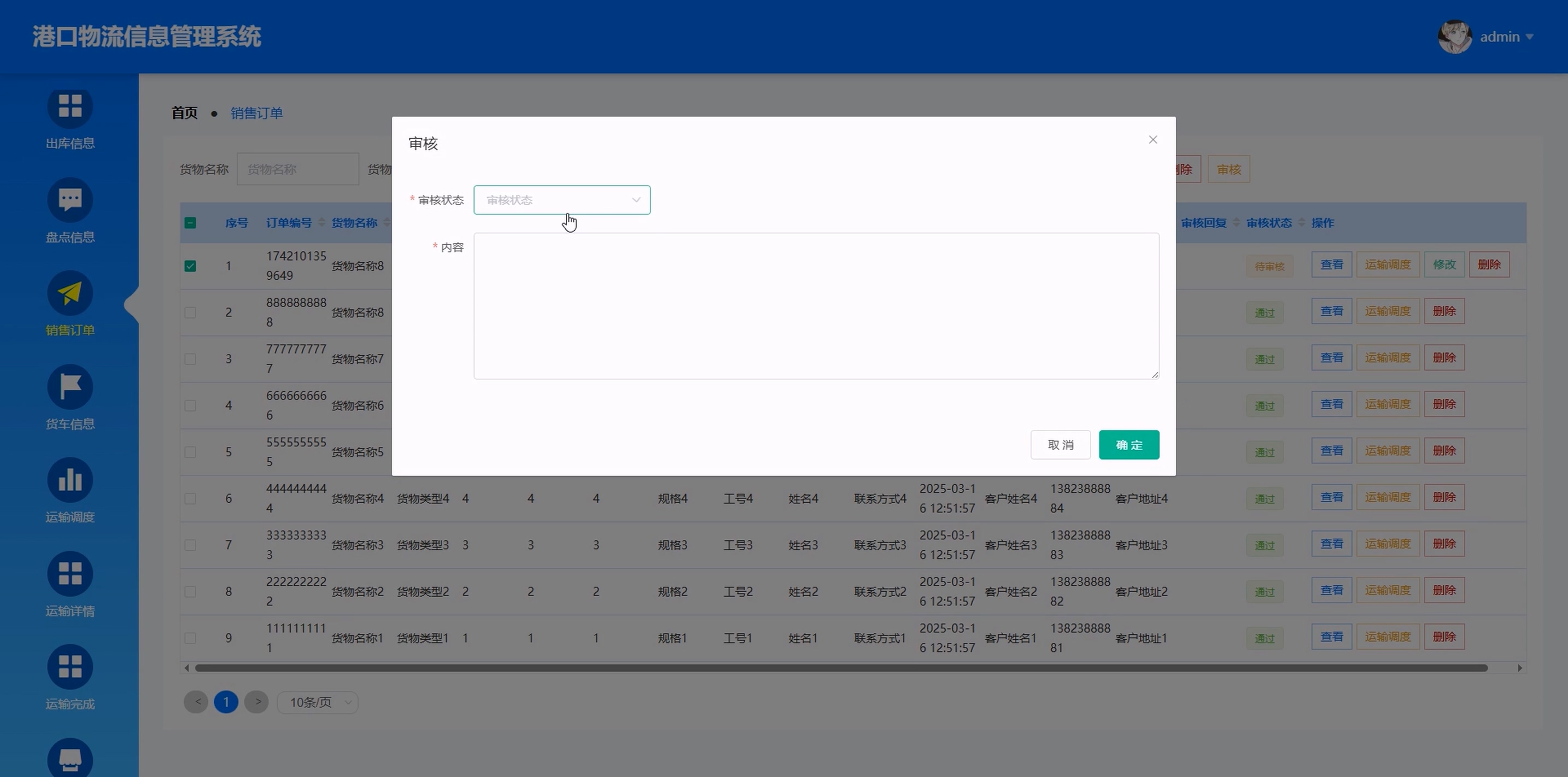Uncheck the checkbox for row 1
Viewport: 1568px width, 777px height.
[x=190, y=266]
